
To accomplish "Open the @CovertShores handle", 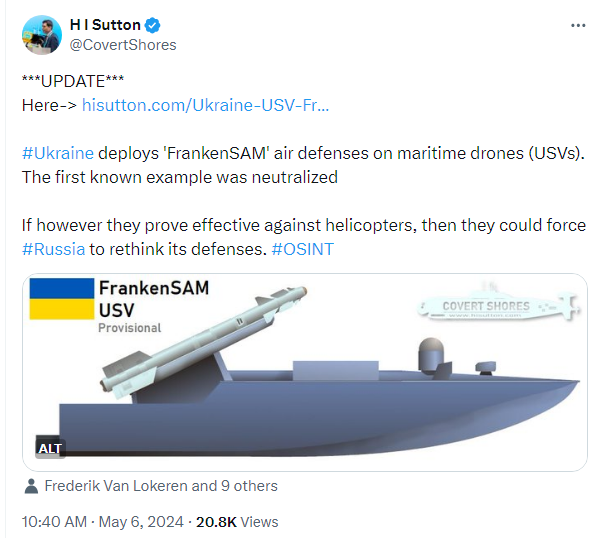I will [123, 45].
